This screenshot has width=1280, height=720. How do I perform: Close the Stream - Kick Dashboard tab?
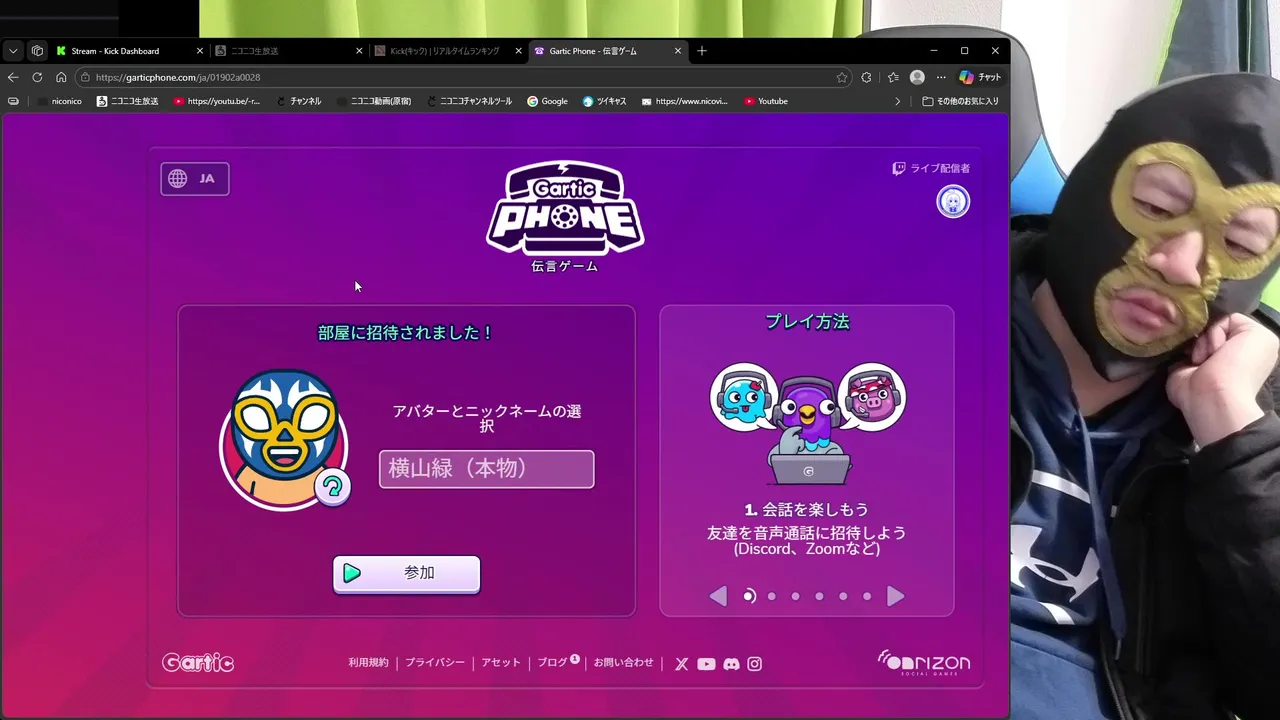click(199, 51)
